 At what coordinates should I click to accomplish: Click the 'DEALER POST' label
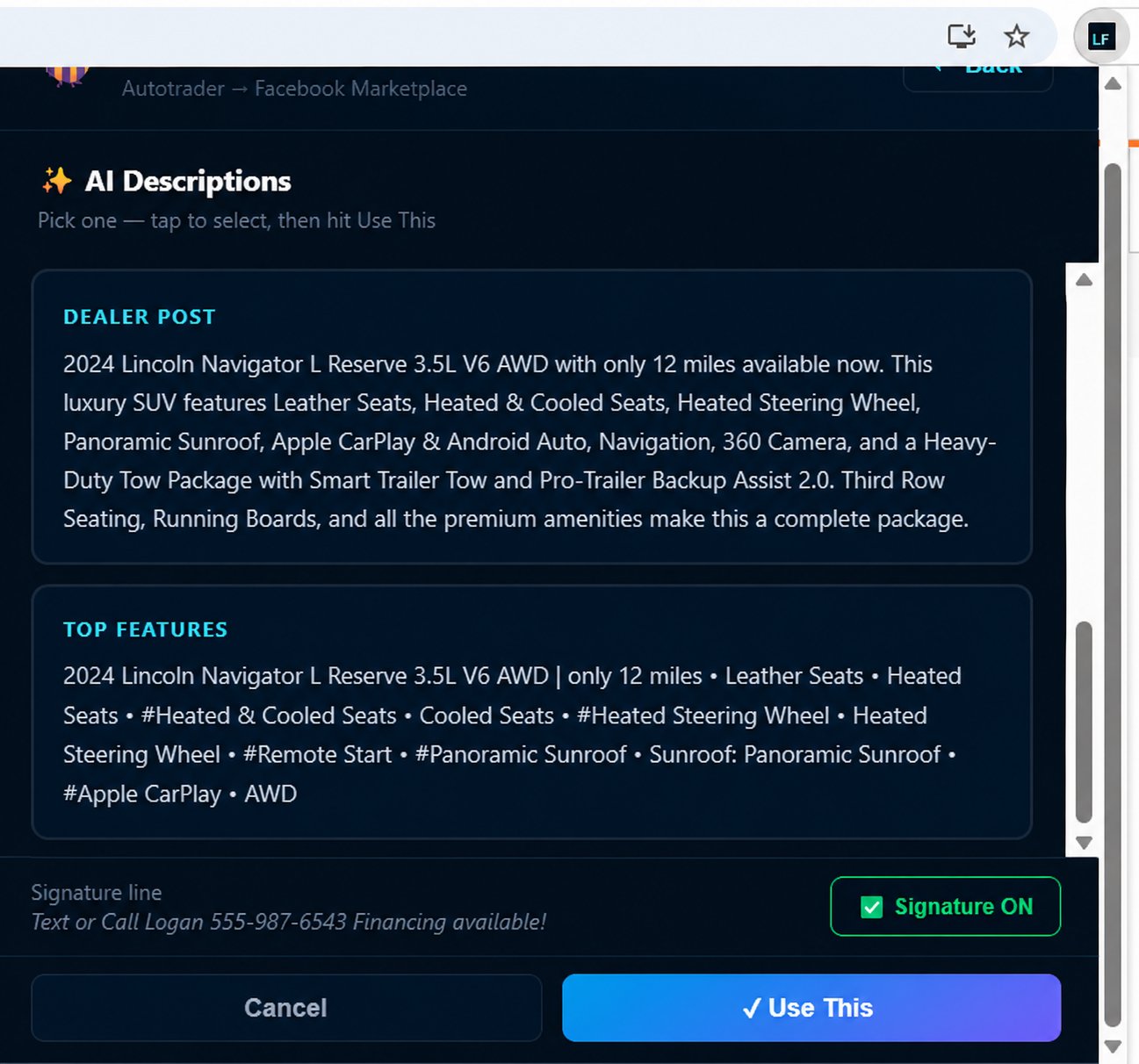point(140,317)
